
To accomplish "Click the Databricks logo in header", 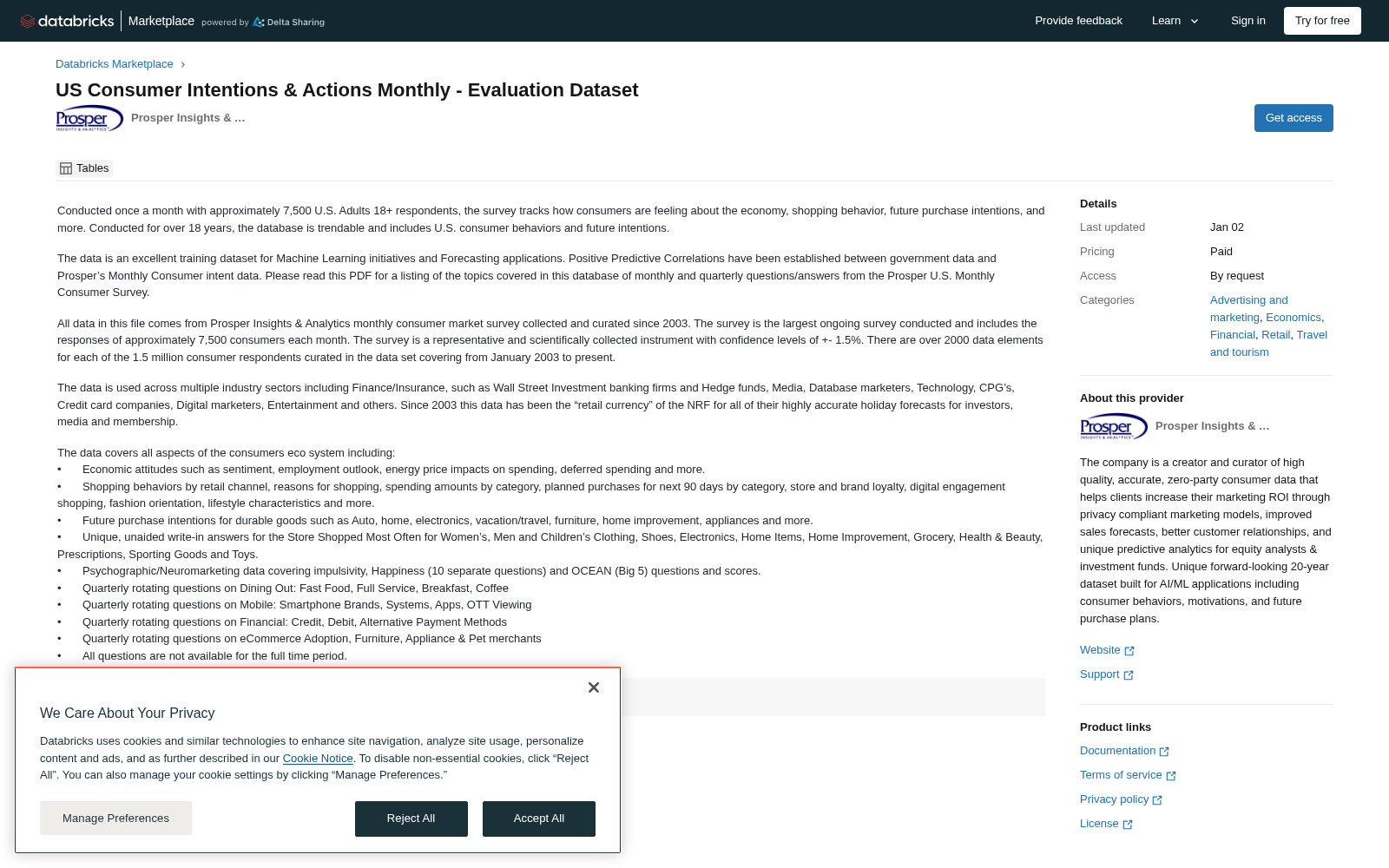I will point(67,21).
